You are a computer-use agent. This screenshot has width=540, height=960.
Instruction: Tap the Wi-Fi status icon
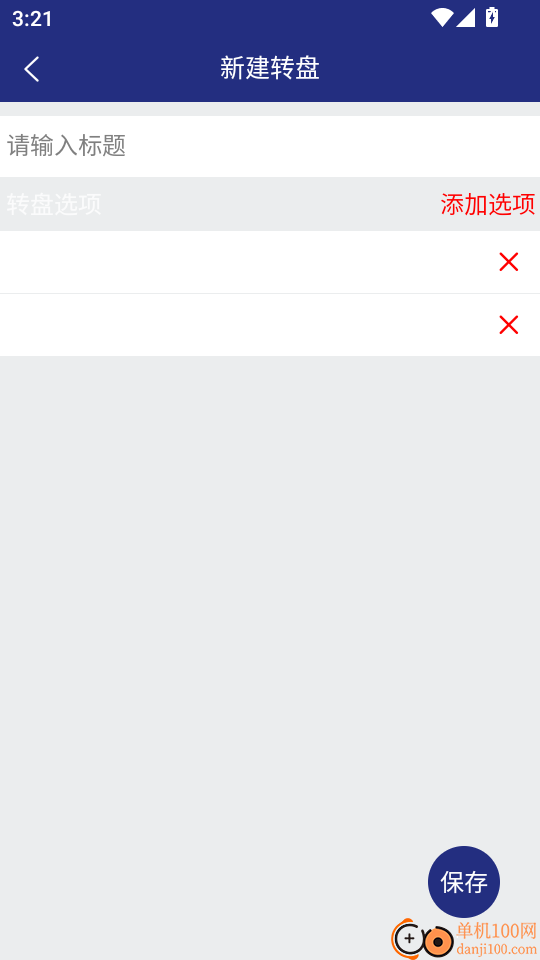click(x=442, y=17)
